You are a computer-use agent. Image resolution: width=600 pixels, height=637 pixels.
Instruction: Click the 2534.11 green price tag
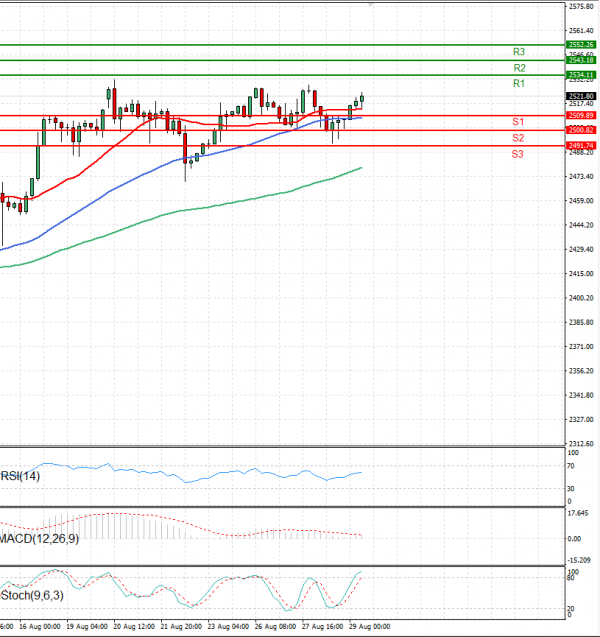[581, 75]
